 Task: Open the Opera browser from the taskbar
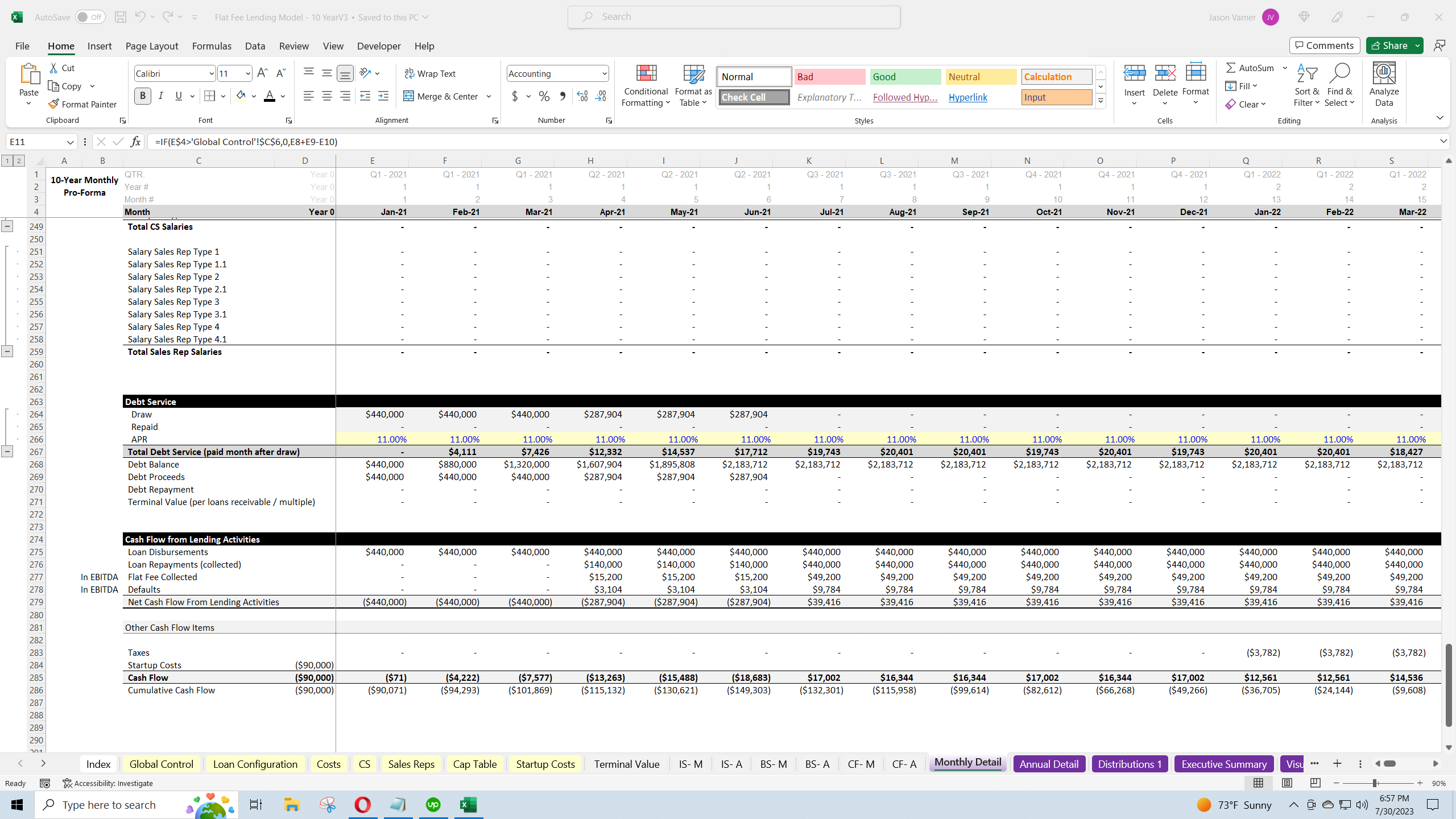(362, 805)
